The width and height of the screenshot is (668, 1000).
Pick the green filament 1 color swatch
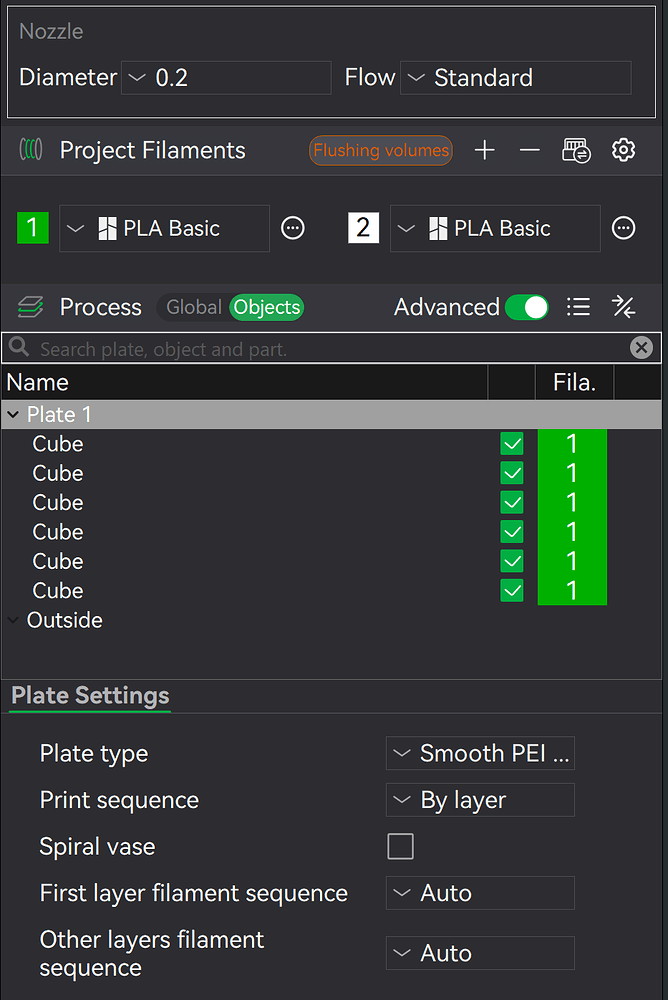coord(33,228)
